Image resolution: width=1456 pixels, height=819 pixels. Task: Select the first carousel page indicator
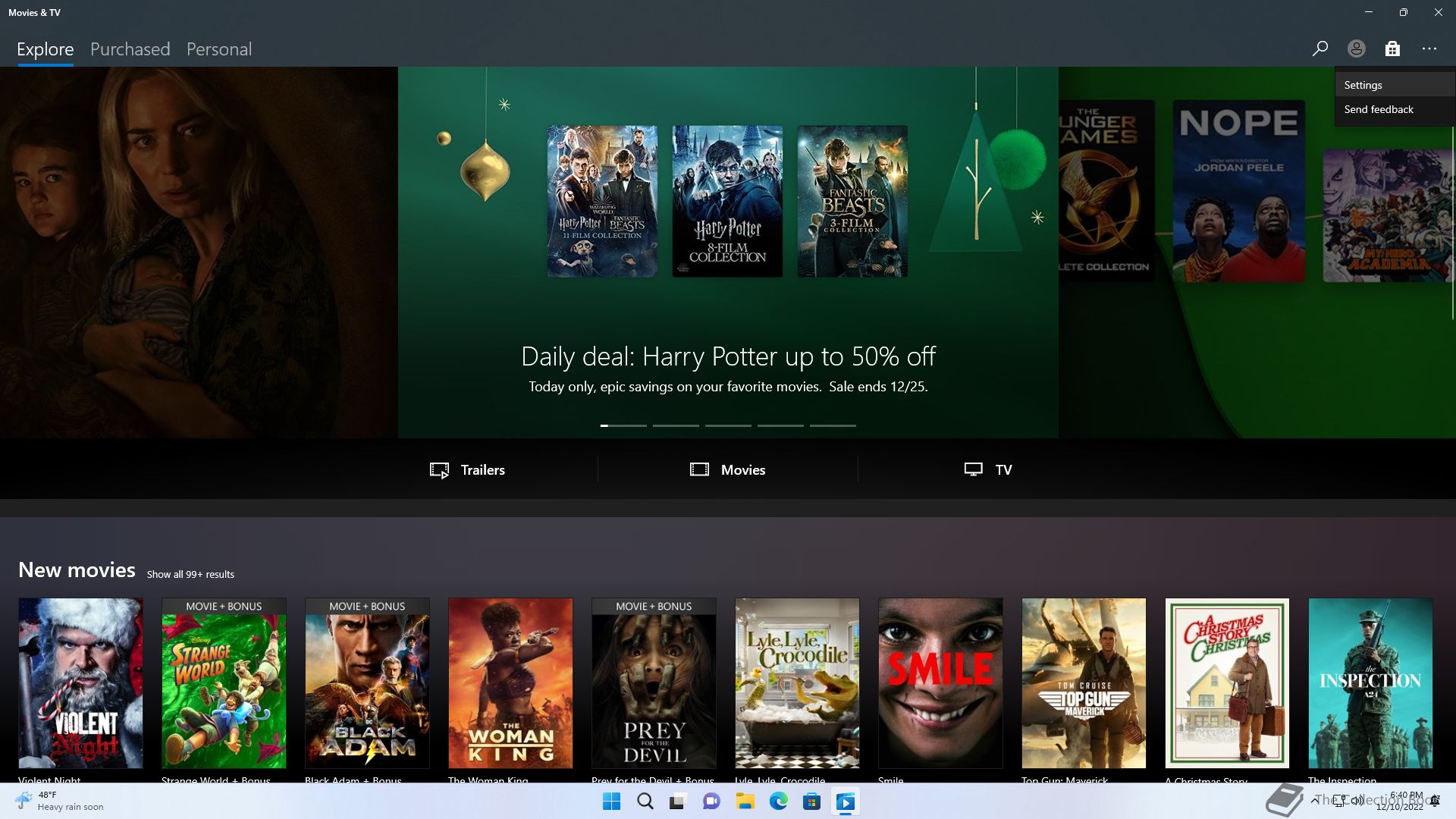[x=623, y=425]
